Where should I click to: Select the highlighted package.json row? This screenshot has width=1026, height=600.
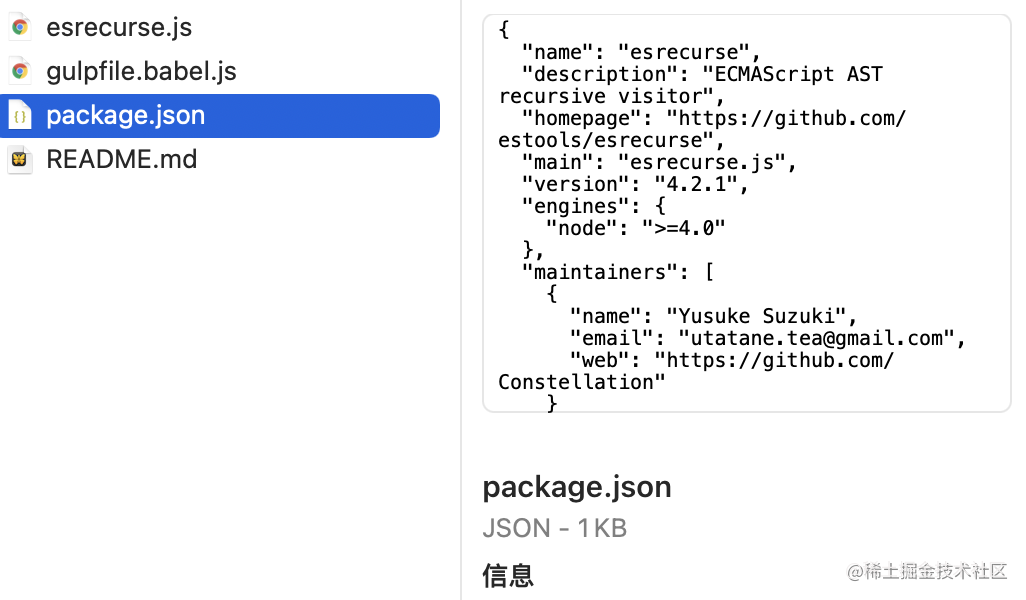220,116
